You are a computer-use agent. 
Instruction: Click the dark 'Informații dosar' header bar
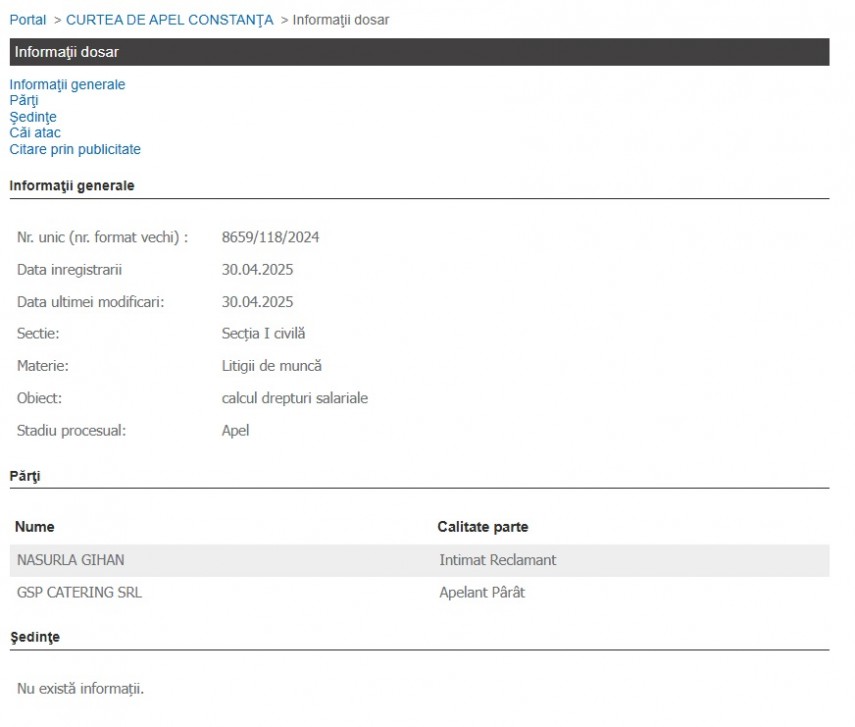coord(419,52)
